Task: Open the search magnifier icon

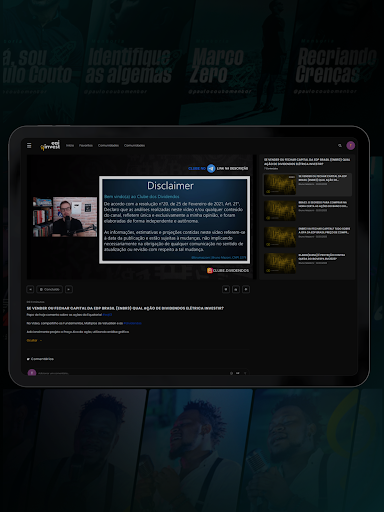Action: pos(340,146)
